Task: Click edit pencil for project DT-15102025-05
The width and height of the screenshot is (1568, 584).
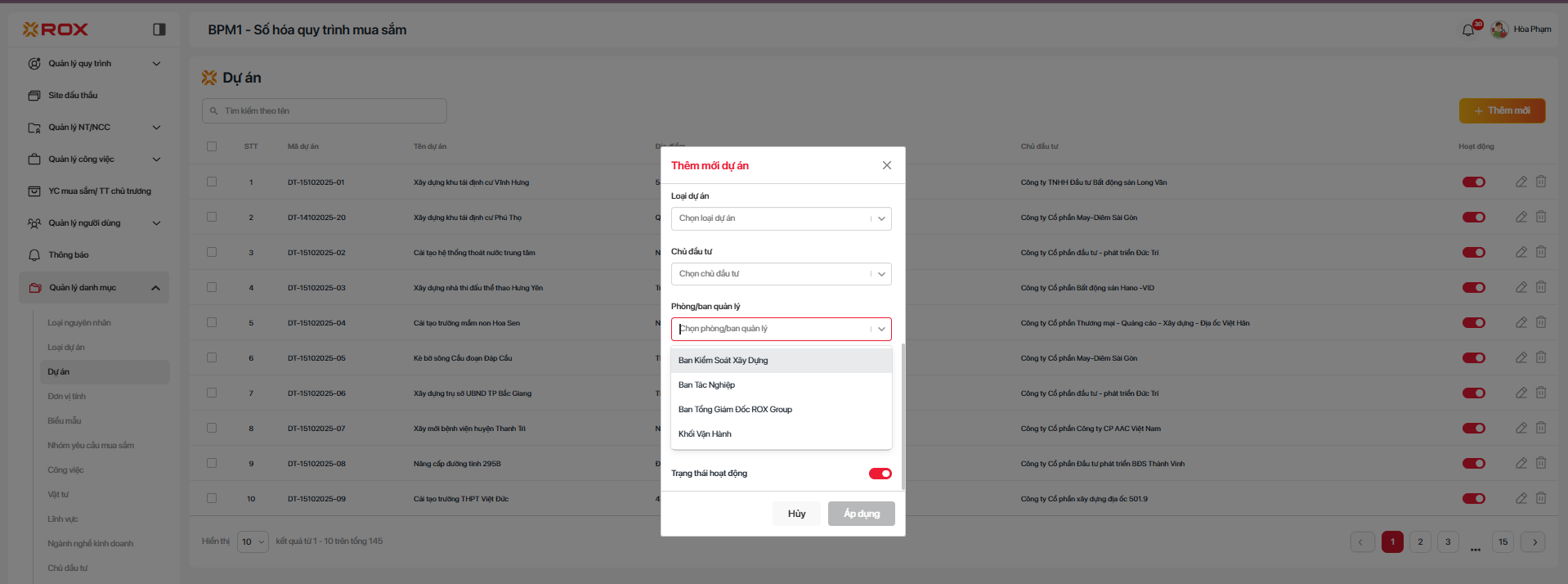Action: tap(1521, 357)
